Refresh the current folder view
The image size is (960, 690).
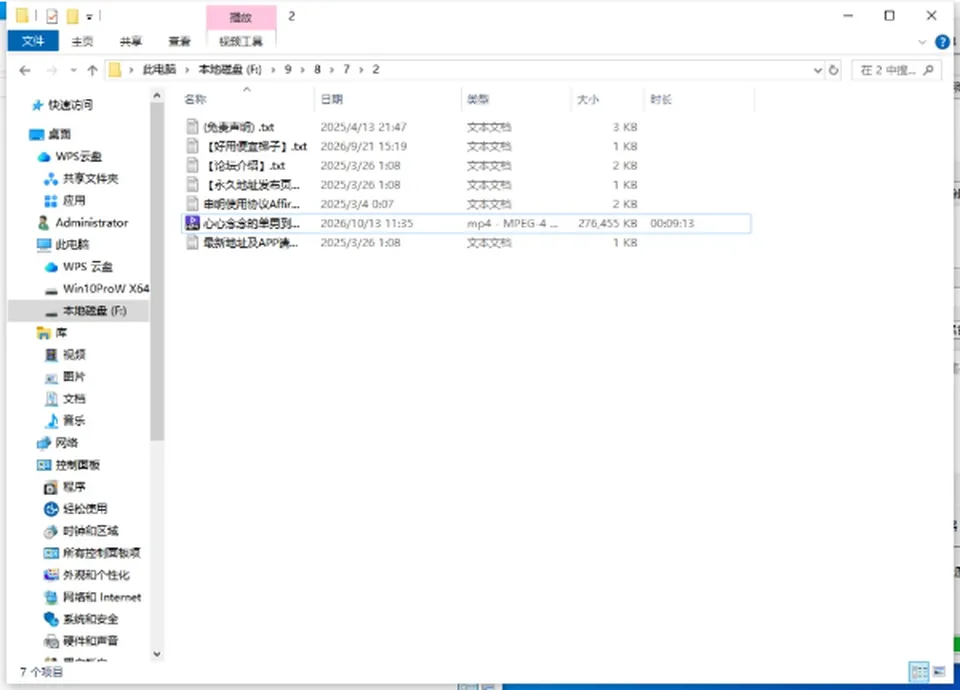(x=833, y=70)
